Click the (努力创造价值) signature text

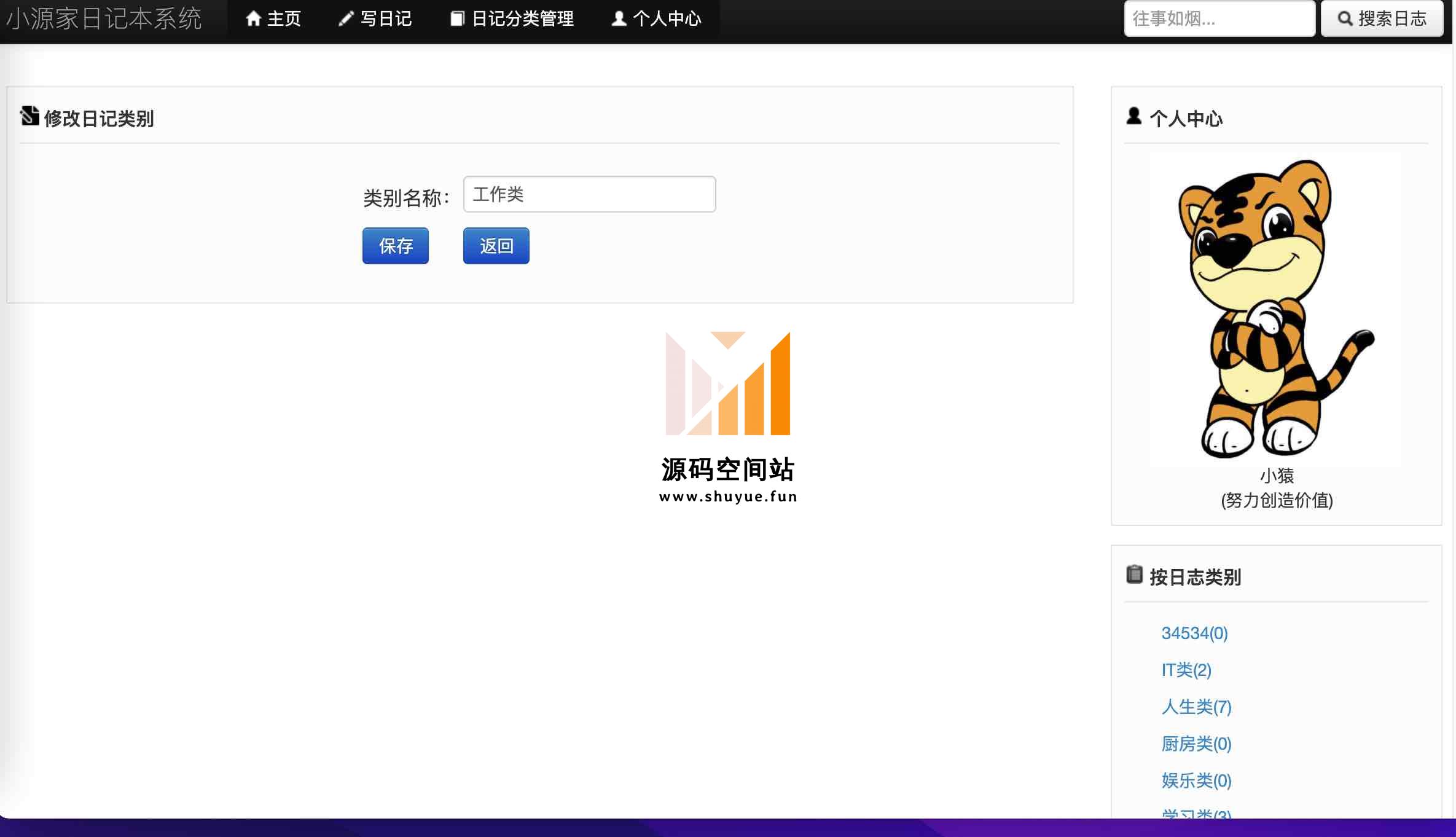click(x=1277, y=500)
